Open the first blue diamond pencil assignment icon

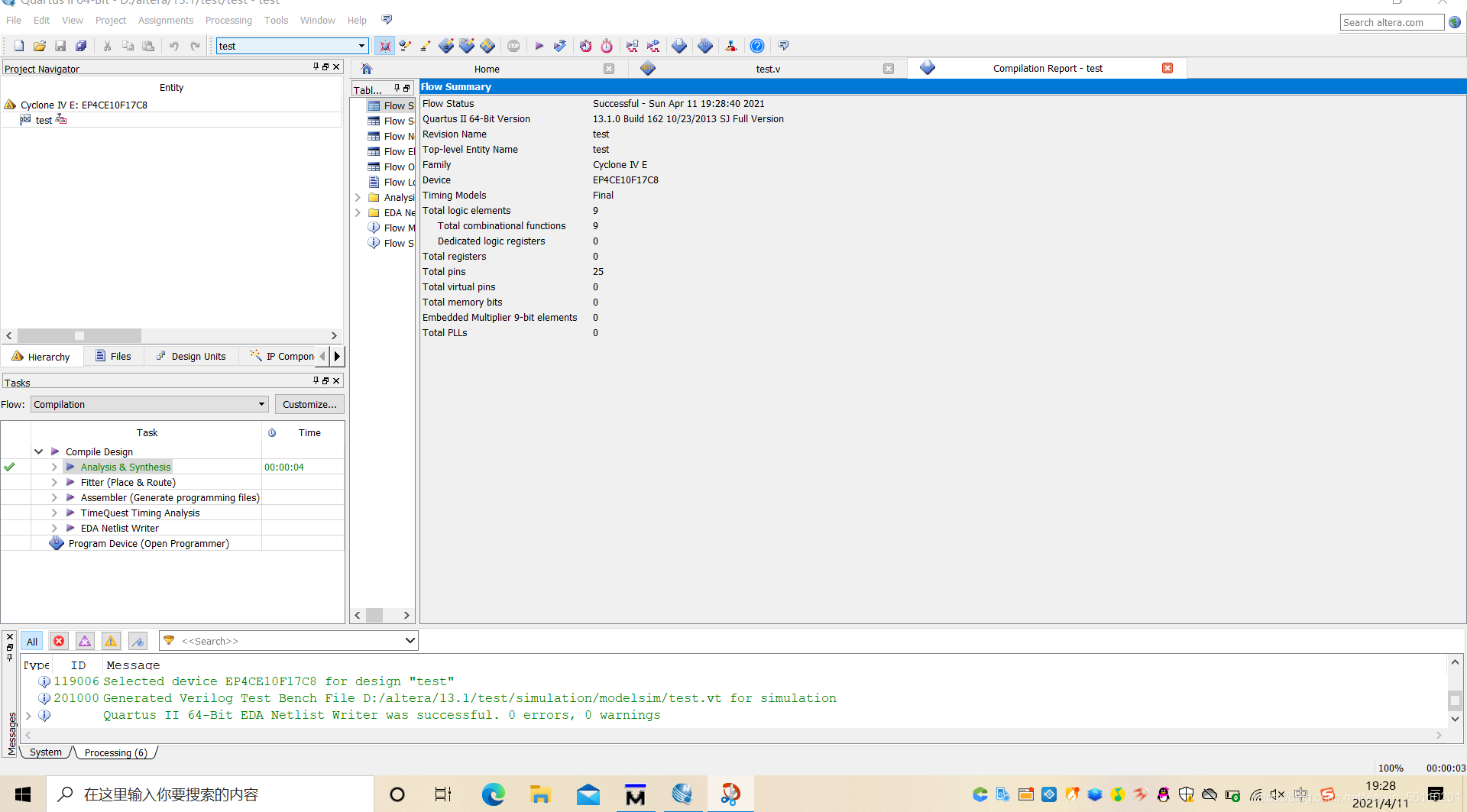(x=446, y=46)
